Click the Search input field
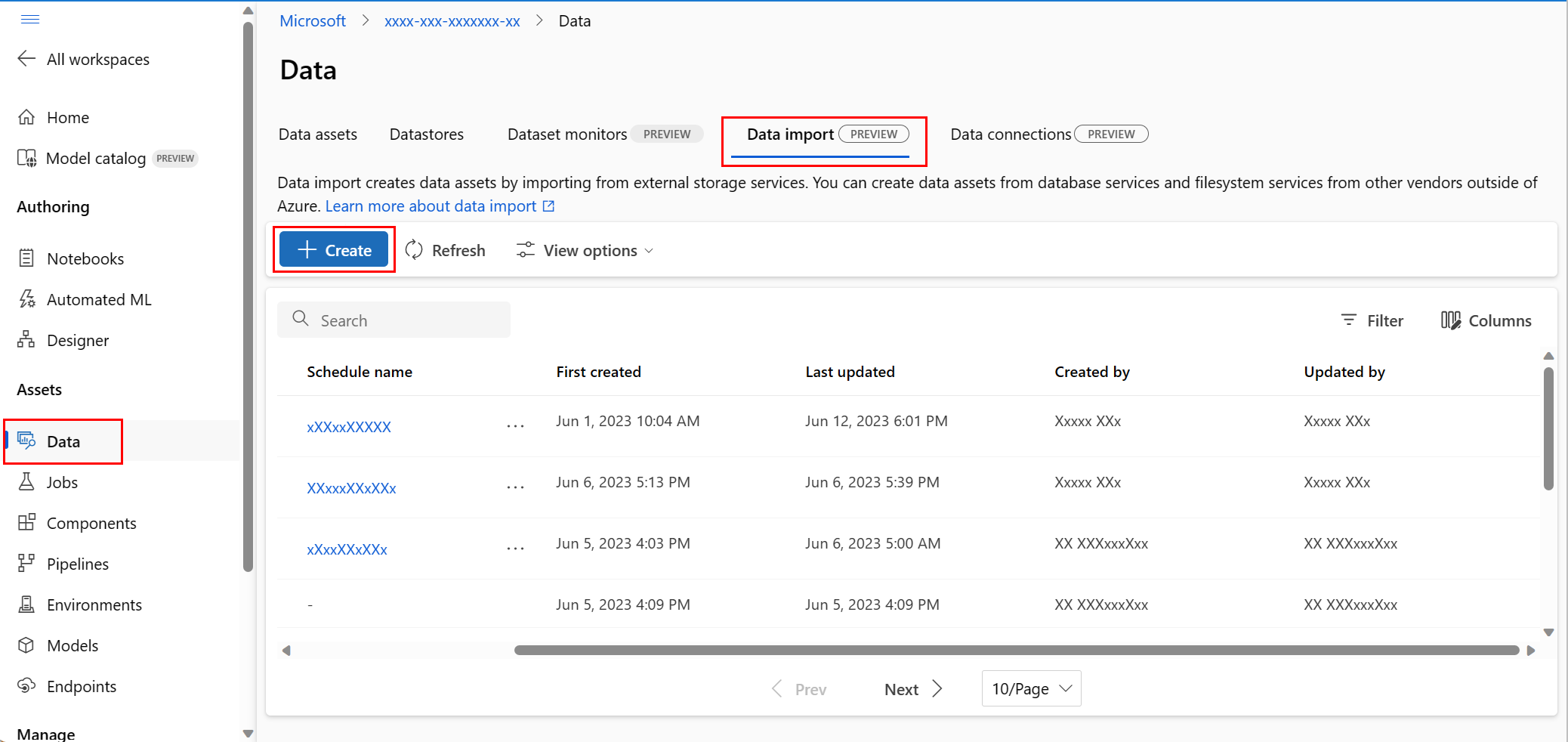The image size is (1568, 742). [394, 320]
